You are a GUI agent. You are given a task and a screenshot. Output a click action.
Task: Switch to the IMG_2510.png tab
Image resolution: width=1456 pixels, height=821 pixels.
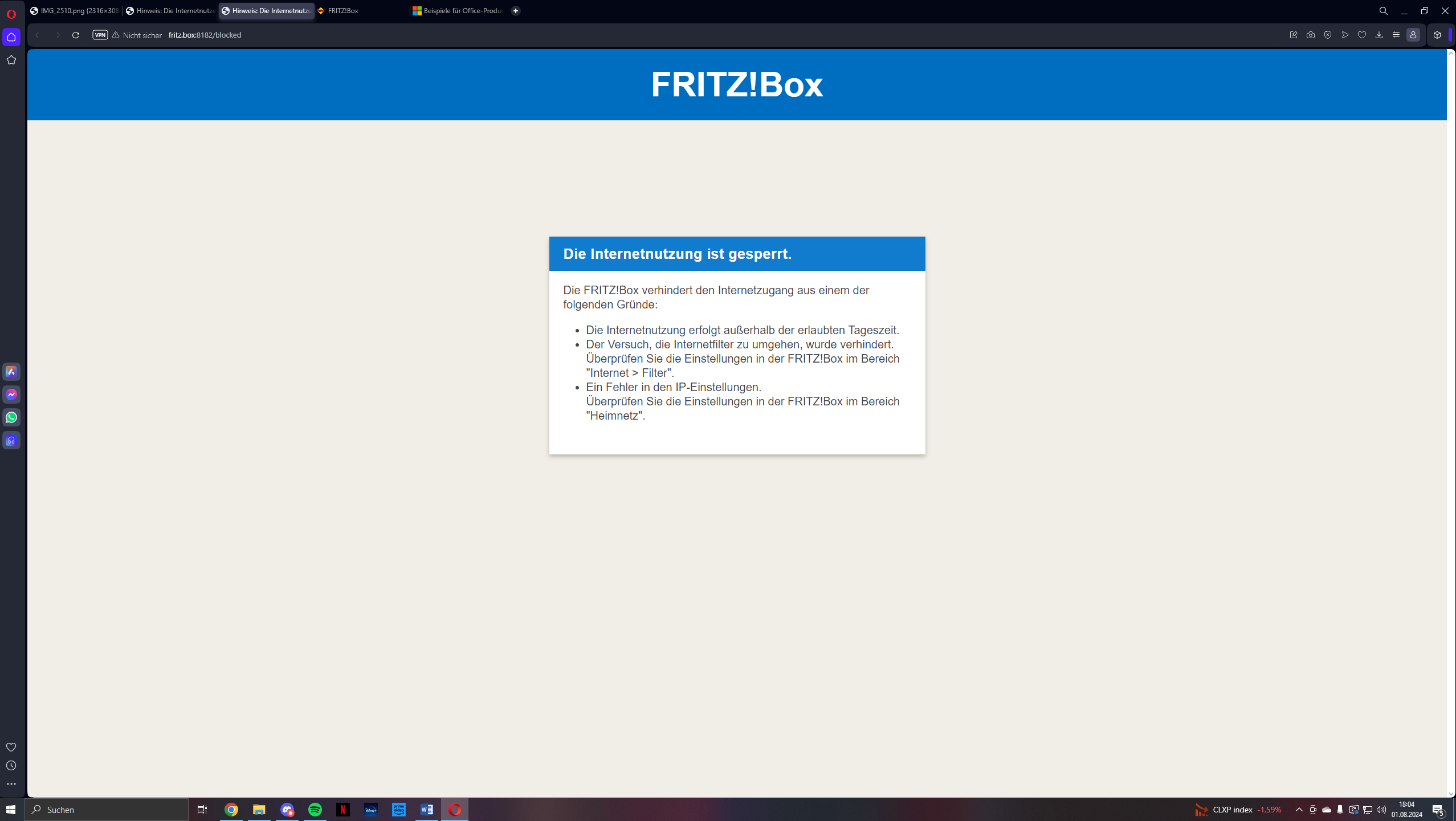(74, 11)
